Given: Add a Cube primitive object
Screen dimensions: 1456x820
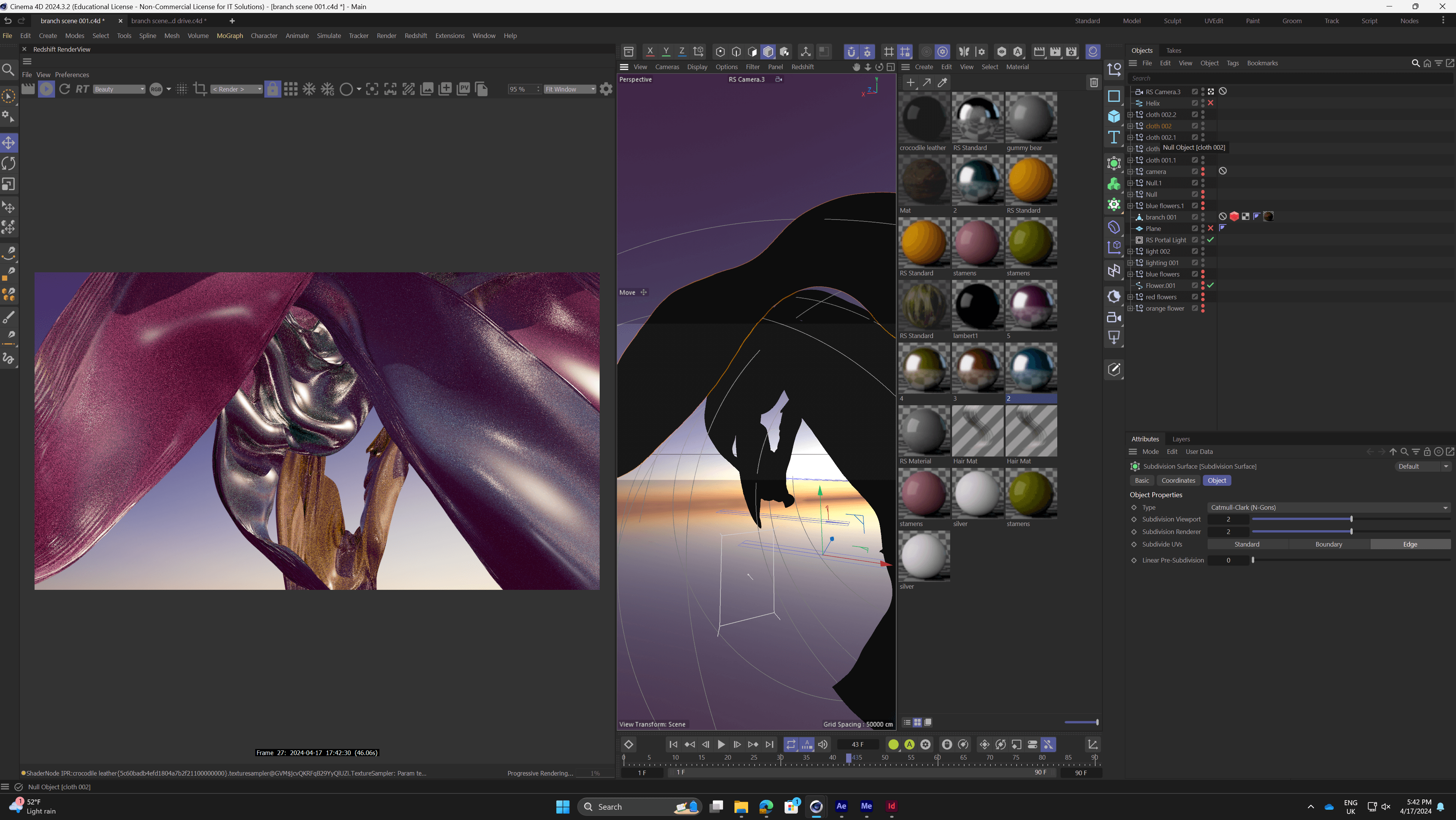Looking at the screenshot, I should [x=1114, y=117].
